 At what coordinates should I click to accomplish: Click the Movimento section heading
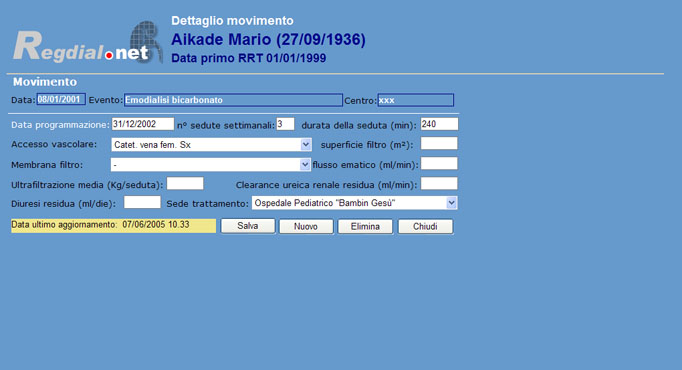[x=45, y=82]
